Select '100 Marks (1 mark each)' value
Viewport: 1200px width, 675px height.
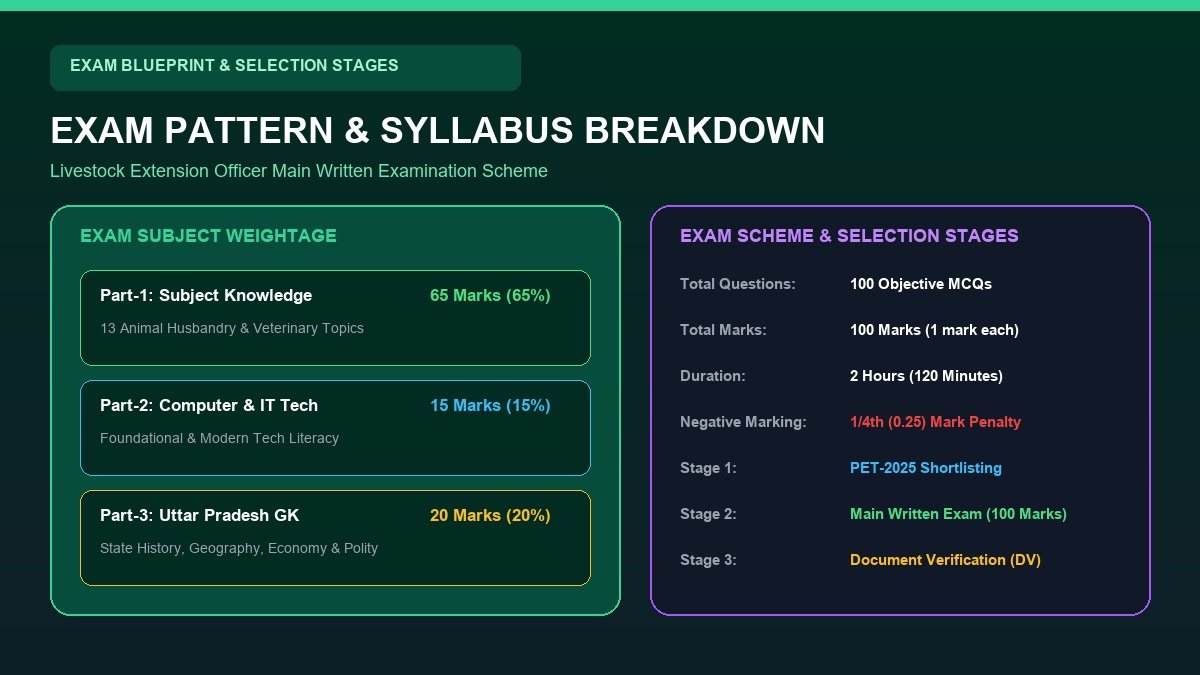934,330
